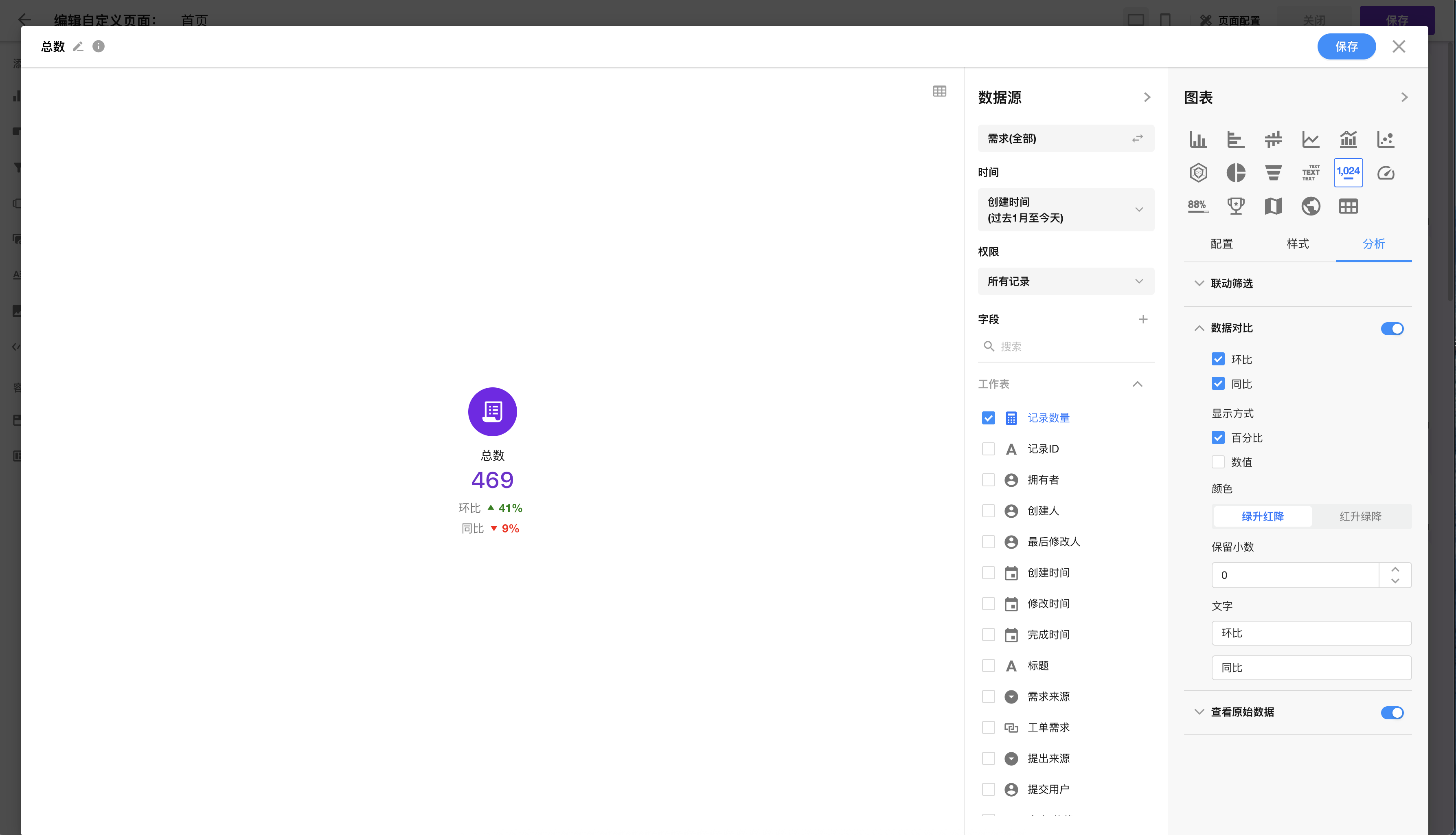Switch to the 配置 tab

pyautogui.click(x=1221, y=244)
